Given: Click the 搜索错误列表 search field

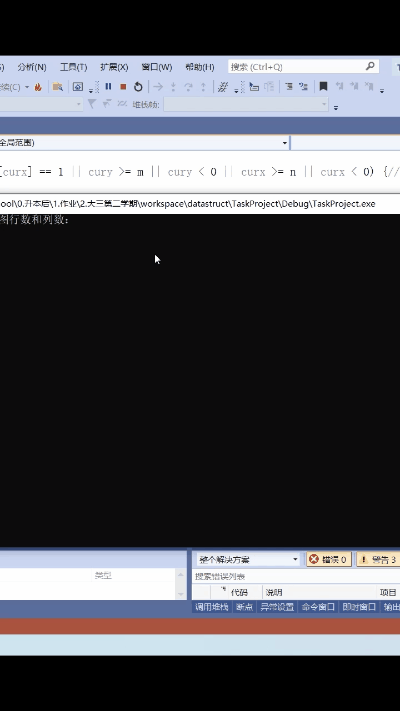Looking at the screenshot, I should [296, 576].
